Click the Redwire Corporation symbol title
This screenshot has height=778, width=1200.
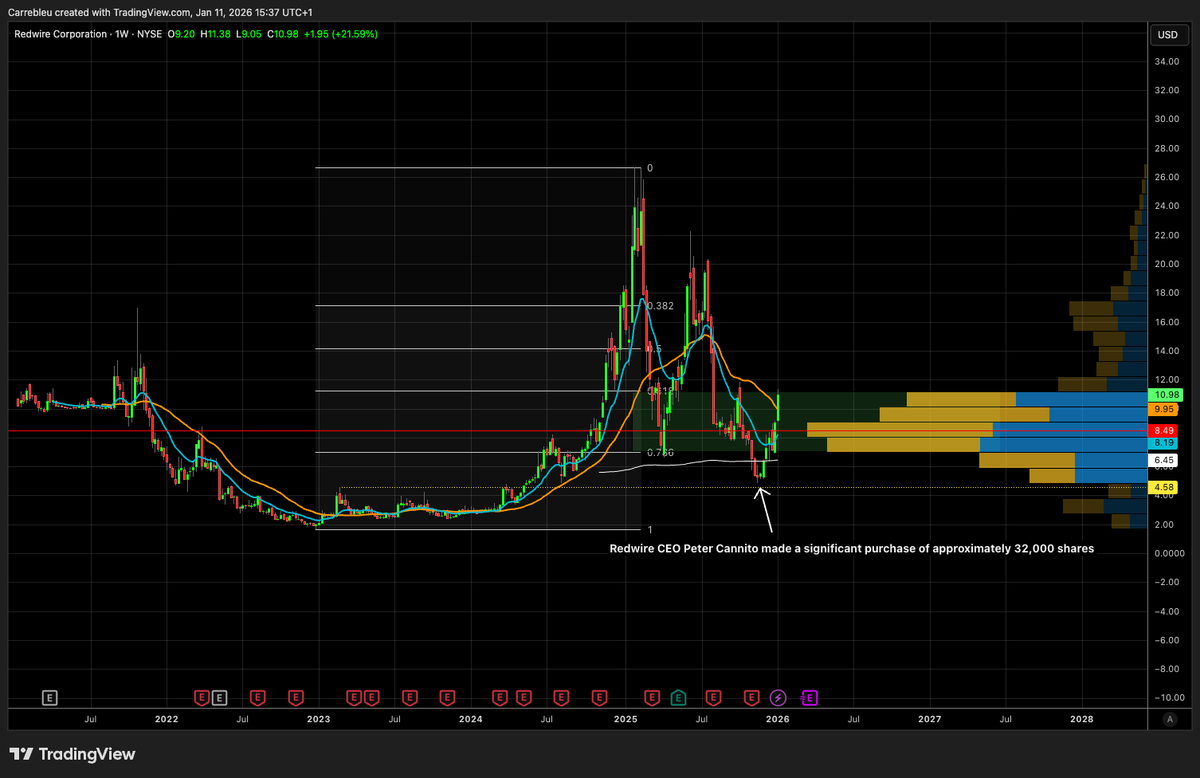60,34
